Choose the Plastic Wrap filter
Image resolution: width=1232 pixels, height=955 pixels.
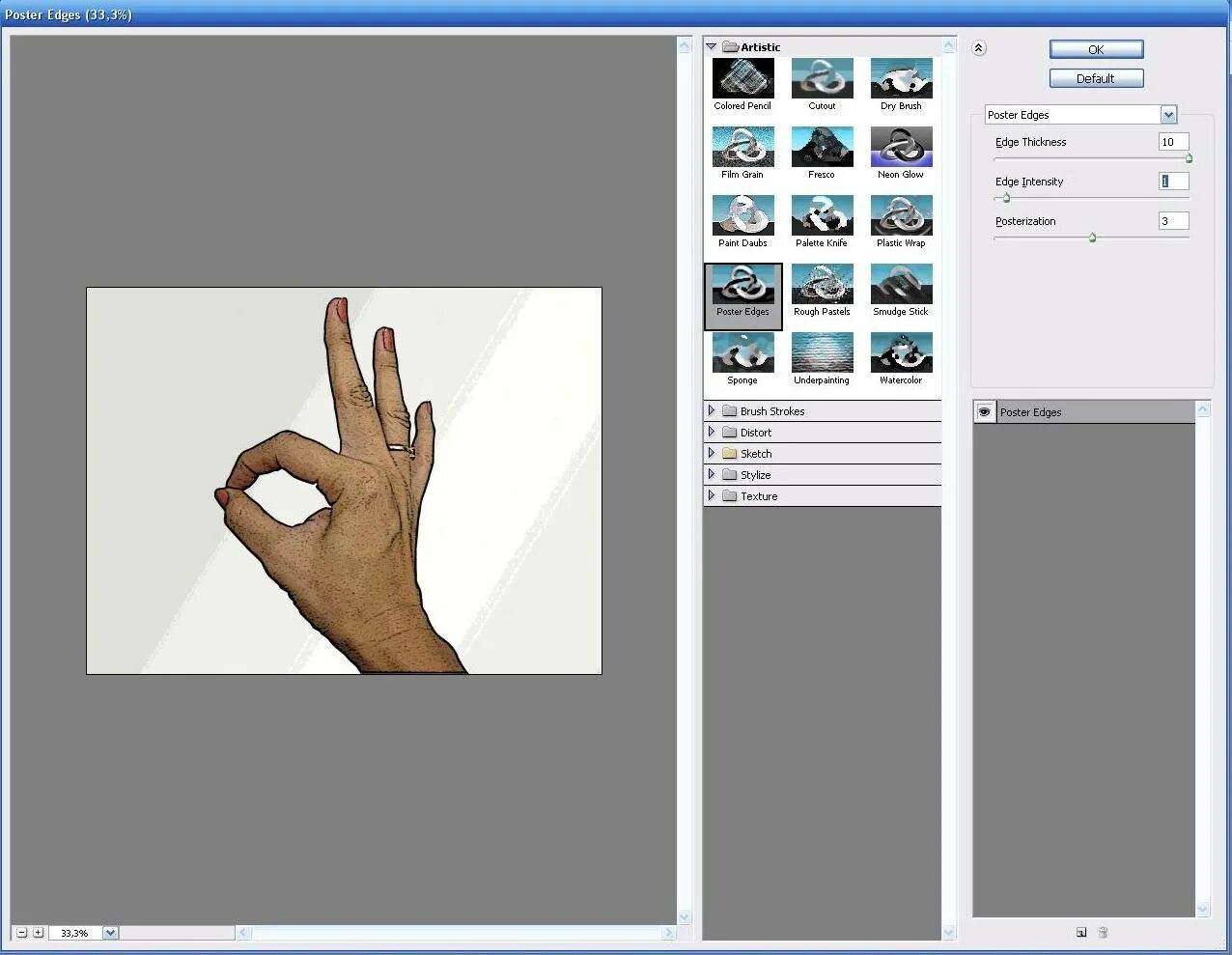pyautogui.click(x=901, y=215)
